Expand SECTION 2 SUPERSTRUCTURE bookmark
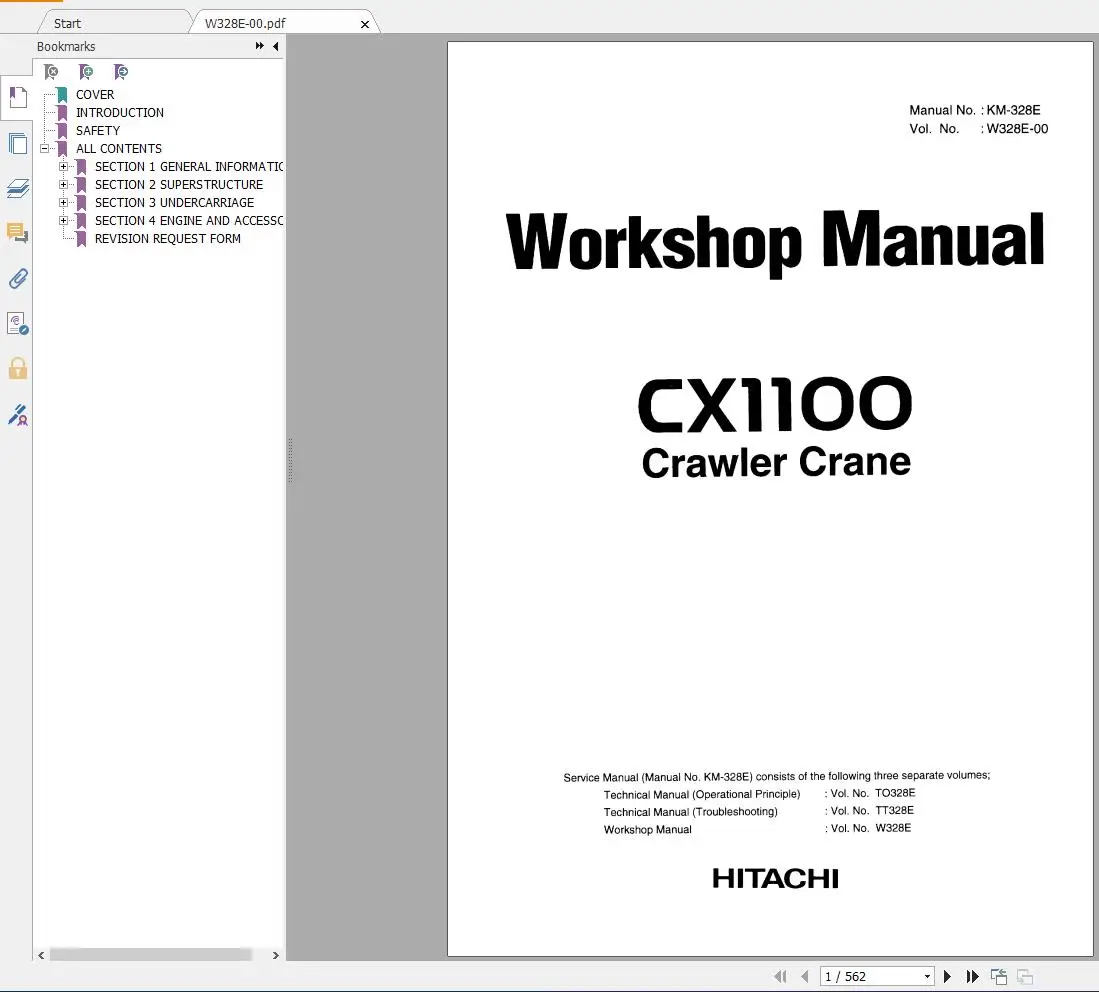 click(63, 184)
